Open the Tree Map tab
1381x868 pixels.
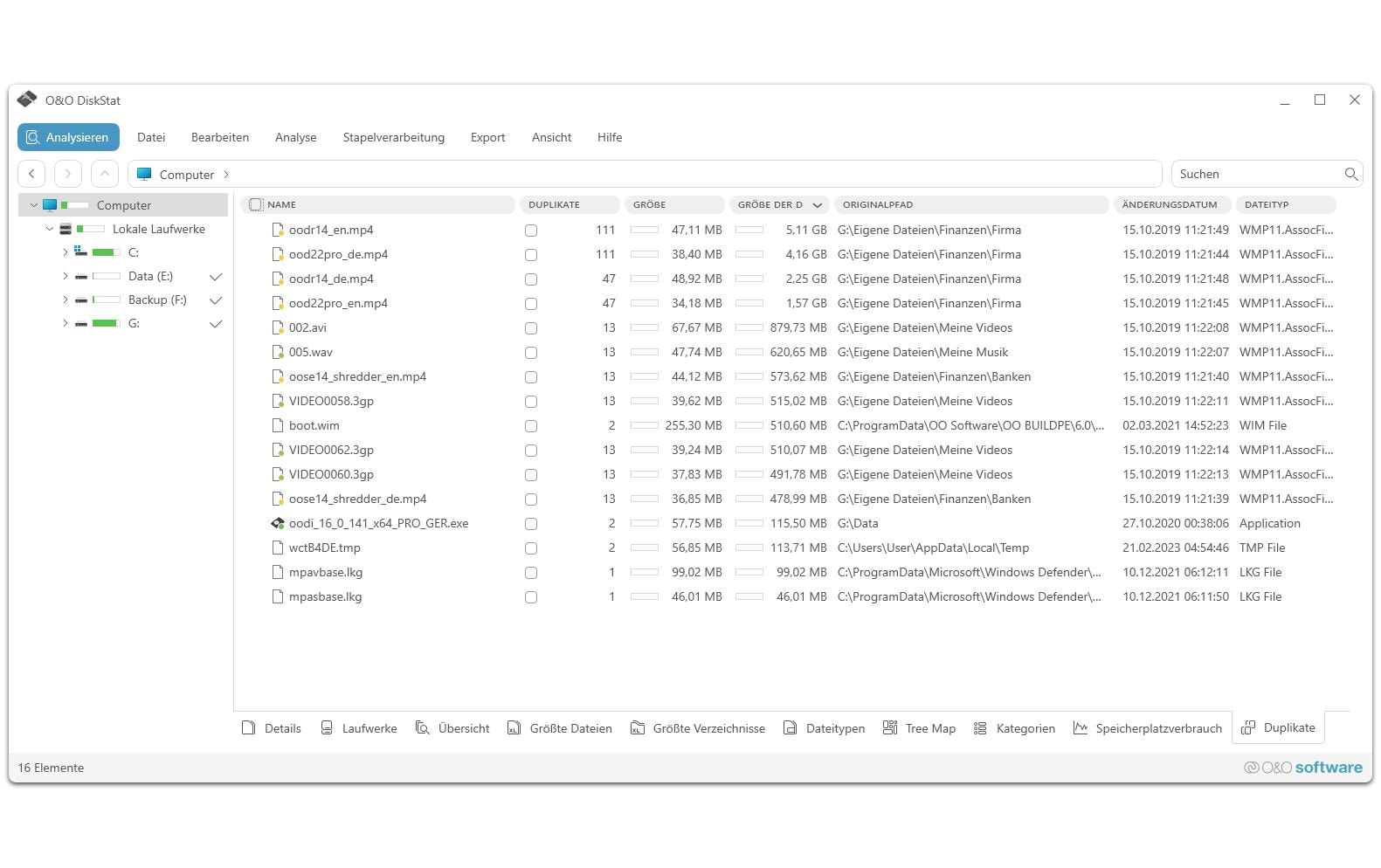[x=920, y=728]
